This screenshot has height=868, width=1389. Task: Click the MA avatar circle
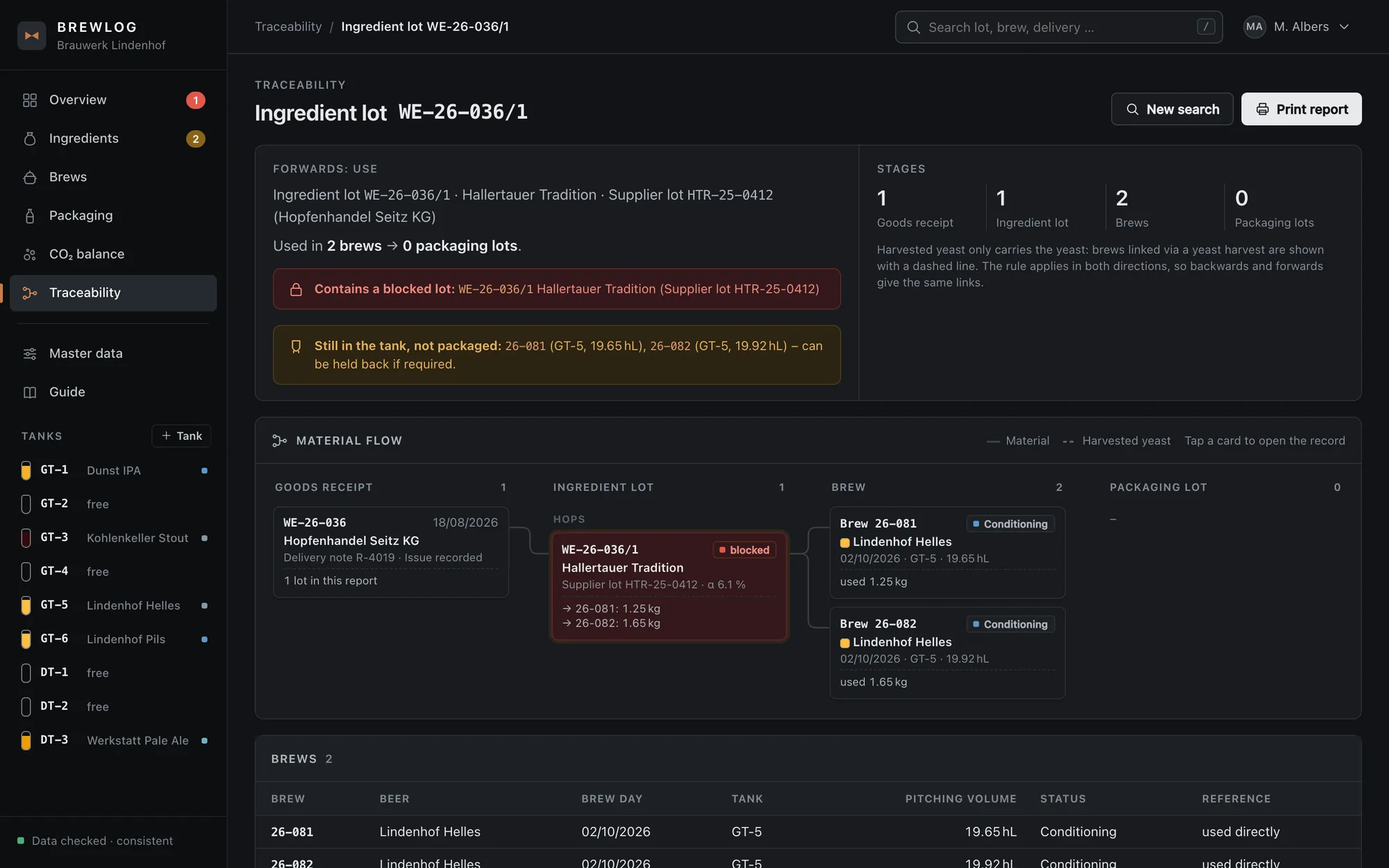[x=1254, y=26]
